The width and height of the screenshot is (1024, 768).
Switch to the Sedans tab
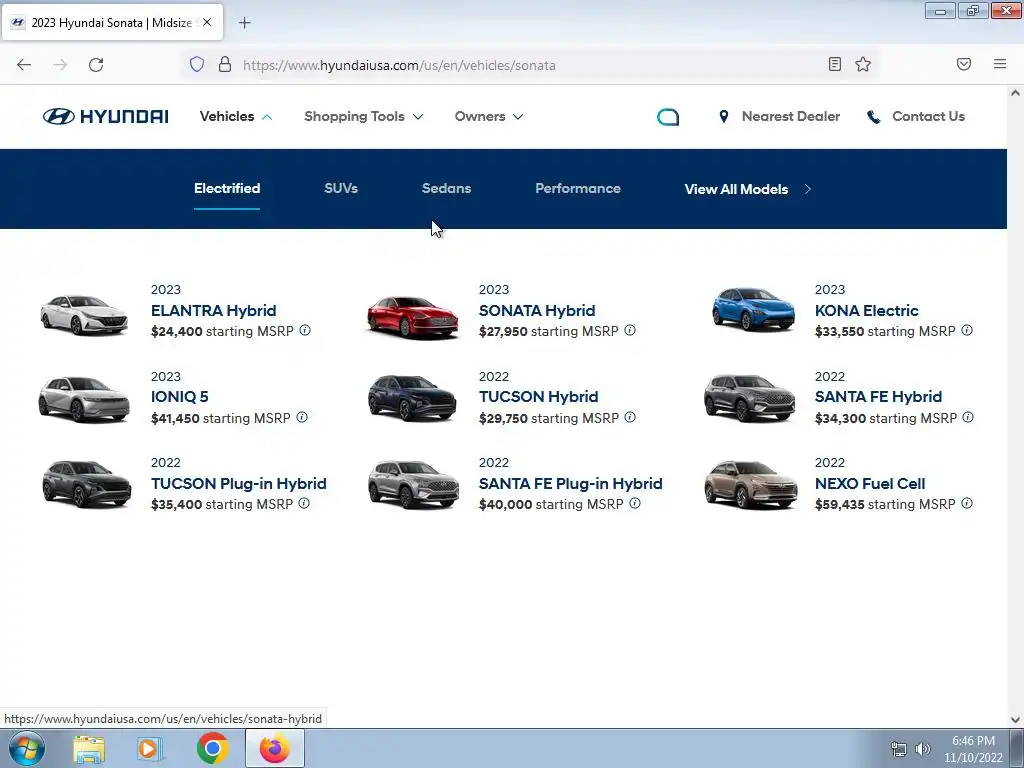coord(446,188)
